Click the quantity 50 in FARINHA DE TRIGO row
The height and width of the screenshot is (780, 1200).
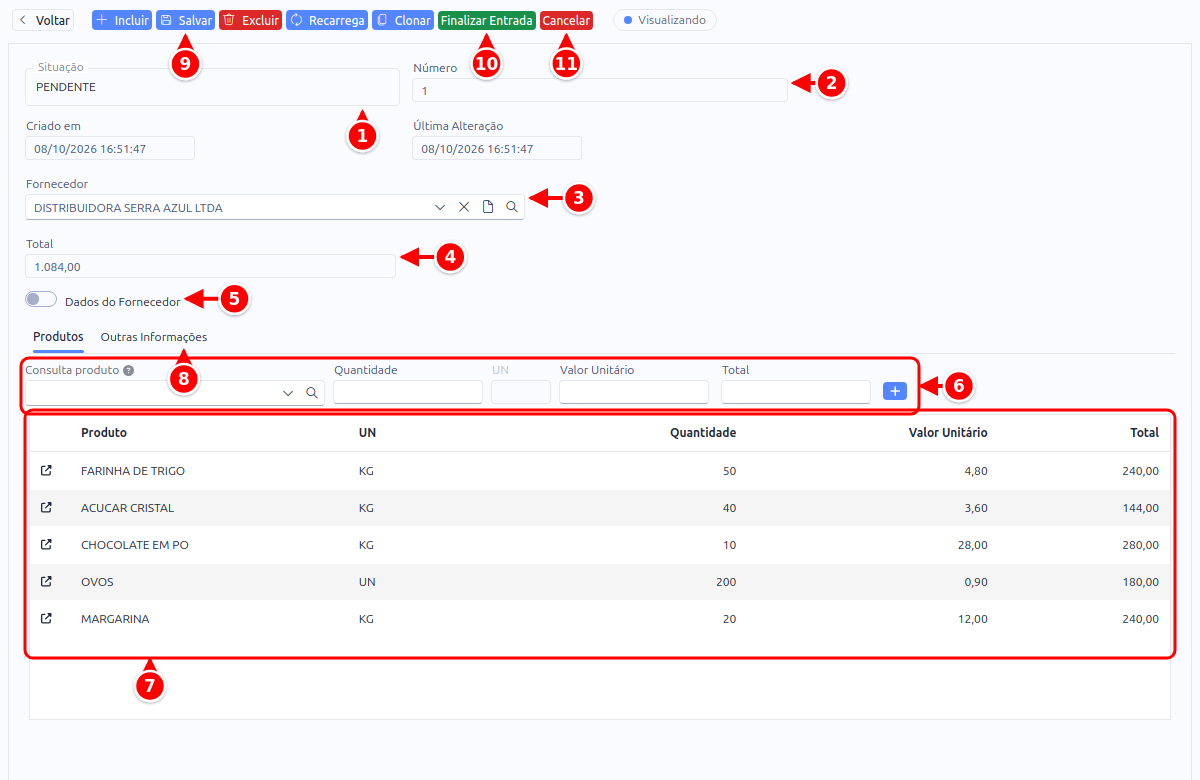point(729,470)
